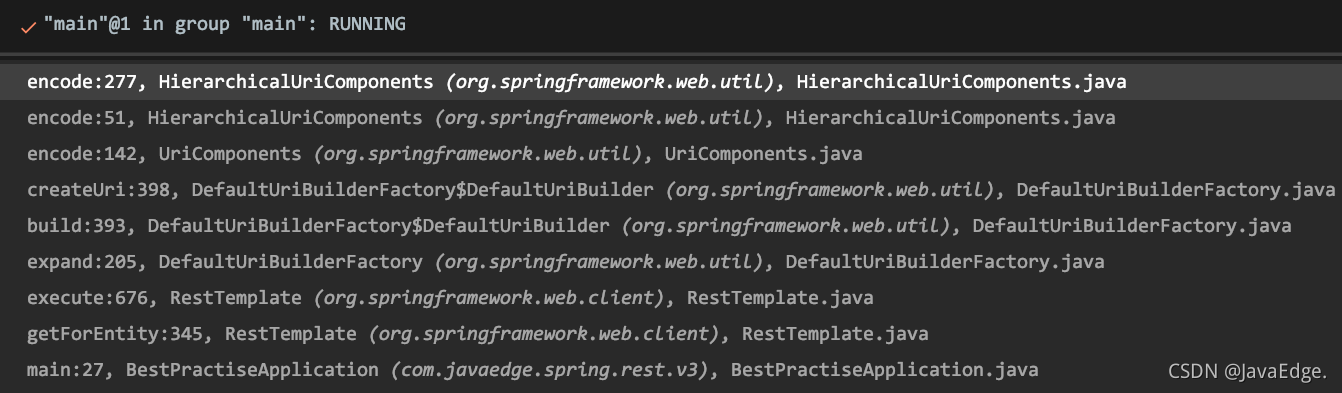Viewport: 1342px width, 393px height.
Task: Select the build:393 DefaultUriBuilder frame
Action: 671,226
